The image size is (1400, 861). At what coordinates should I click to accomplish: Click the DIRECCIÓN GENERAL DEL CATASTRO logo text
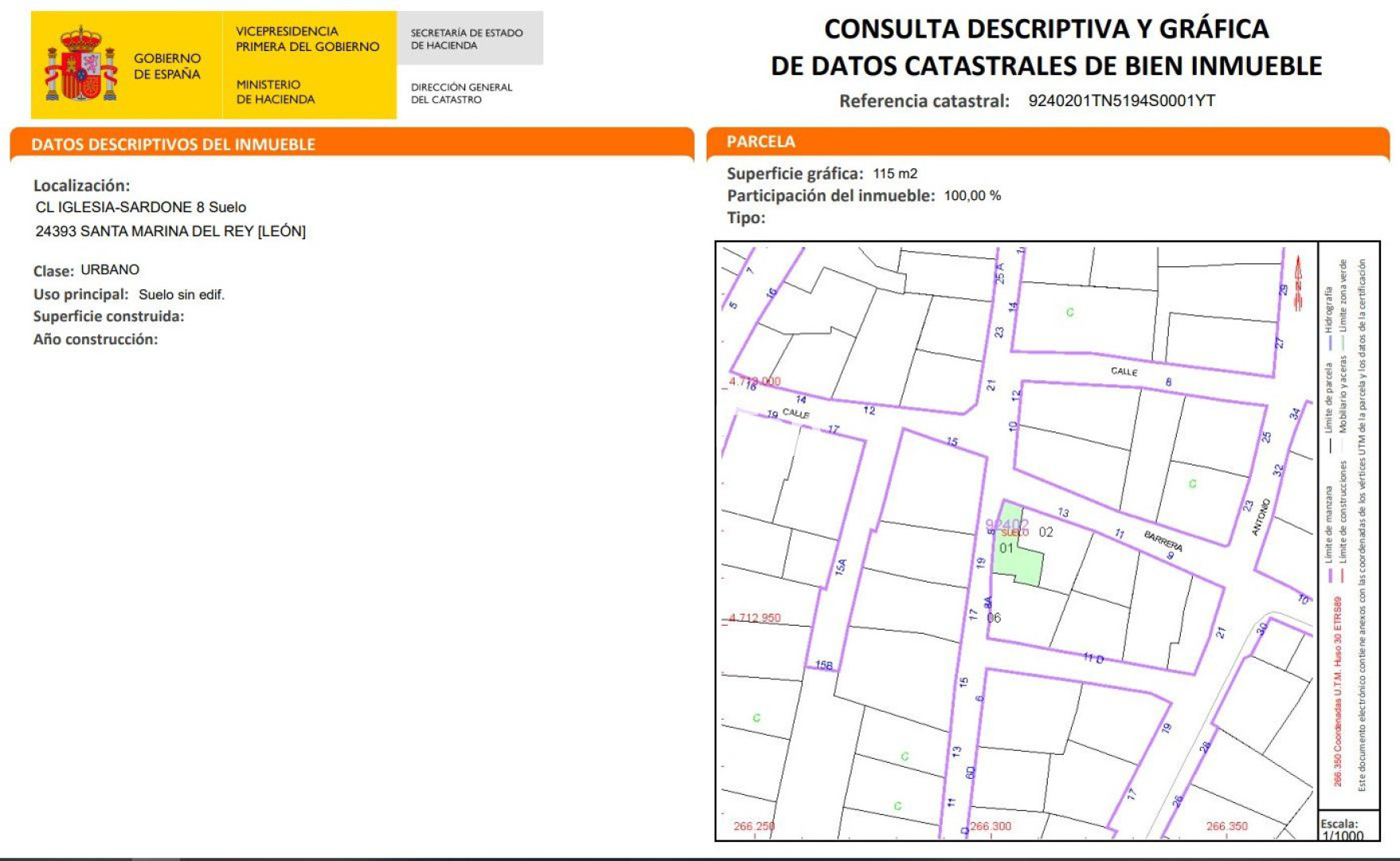461,93
